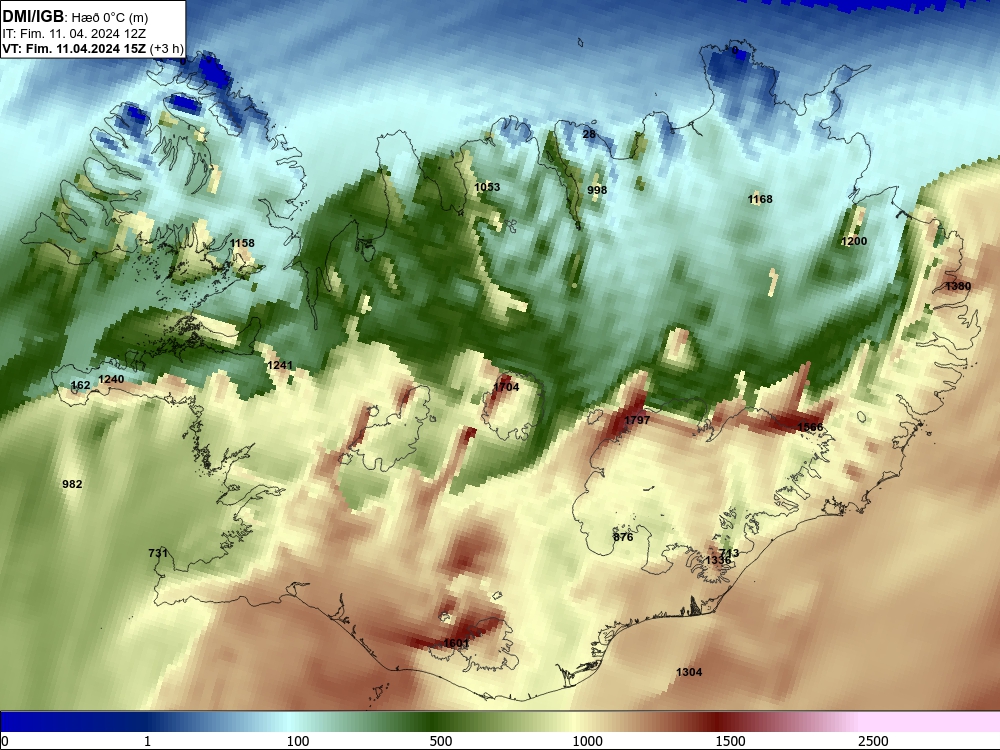Viewport: 1000px width, 750px height.
Task: Click the 1797 height label
Action: click(637, 420)
